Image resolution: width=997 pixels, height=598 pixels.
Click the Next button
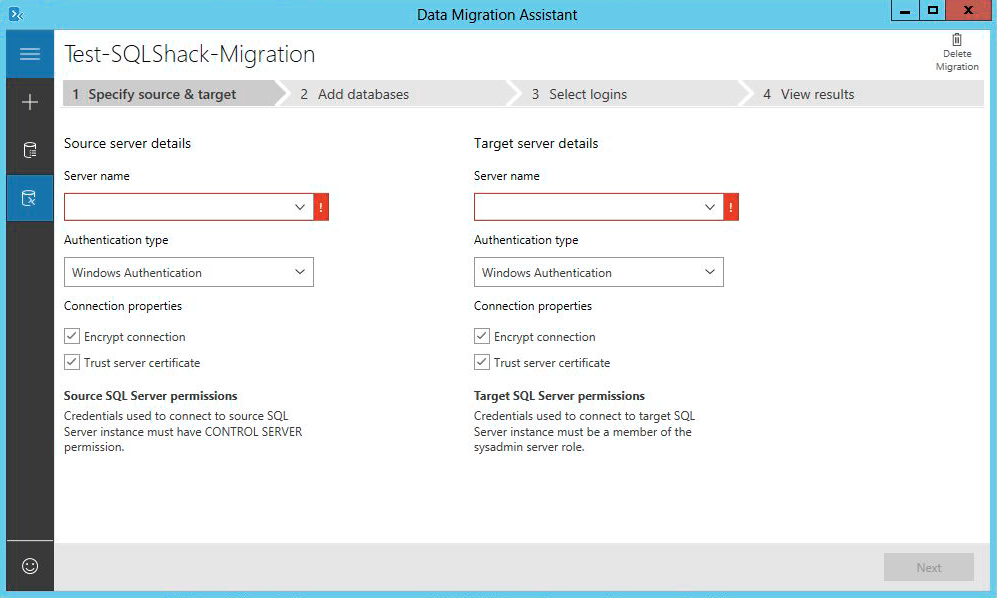point(928,567)
